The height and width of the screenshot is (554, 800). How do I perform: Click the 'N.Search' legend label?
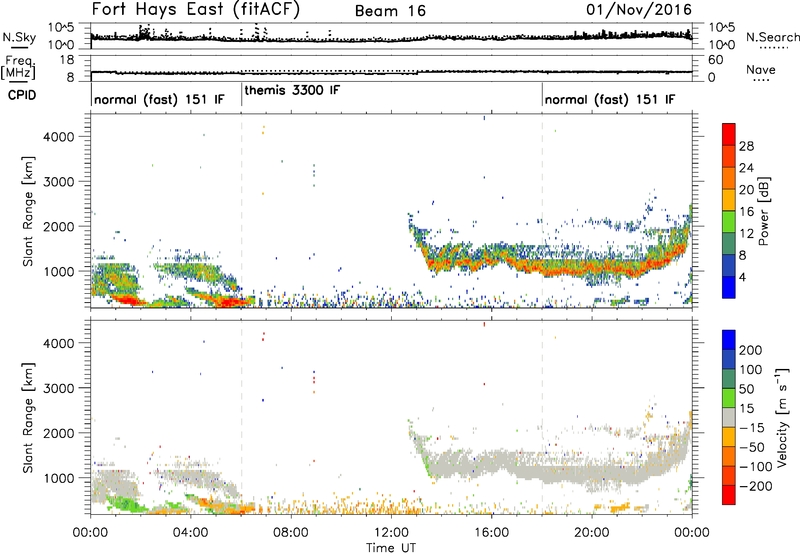click(772, 37)
